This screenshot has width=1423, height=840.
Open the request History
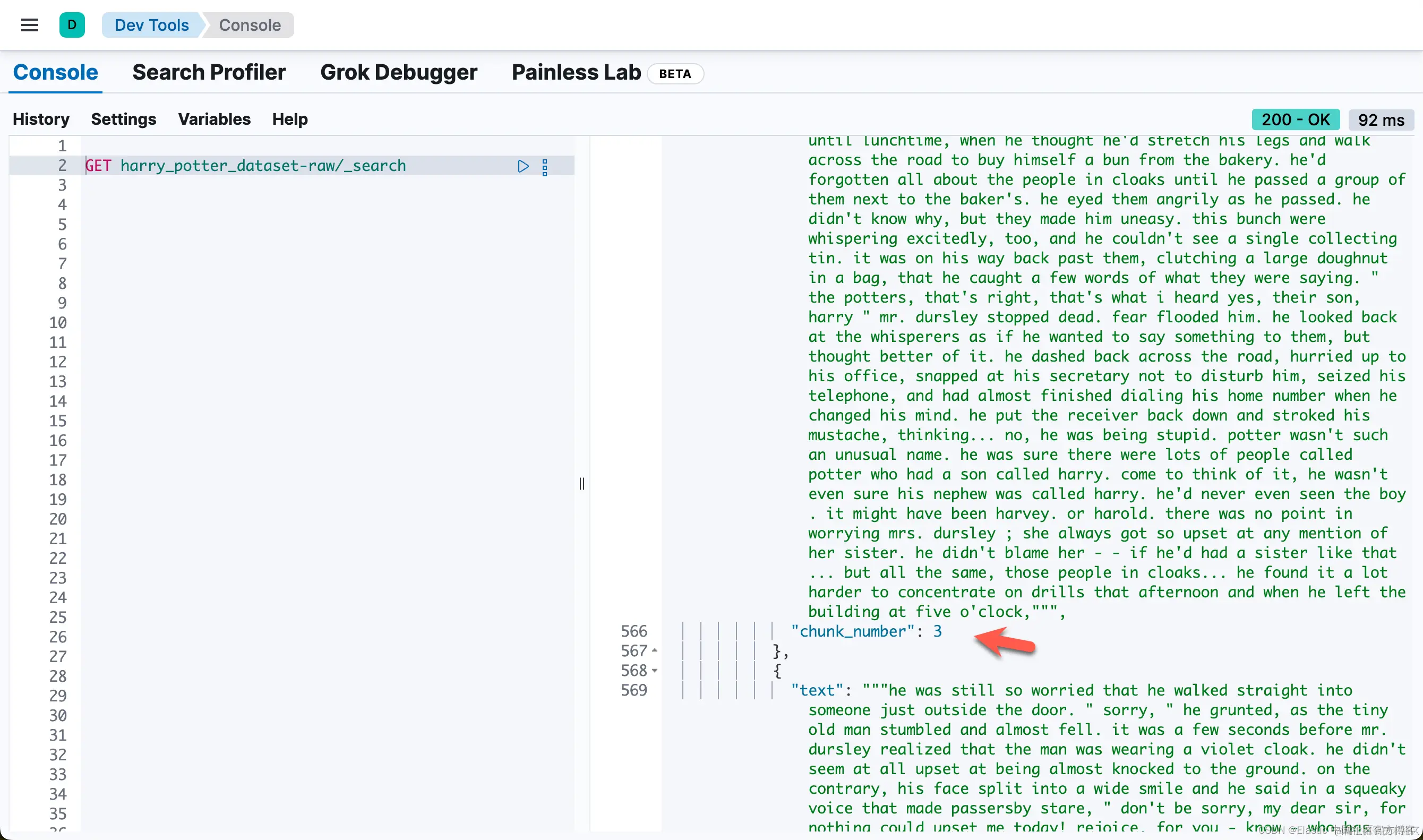[41, 119]
